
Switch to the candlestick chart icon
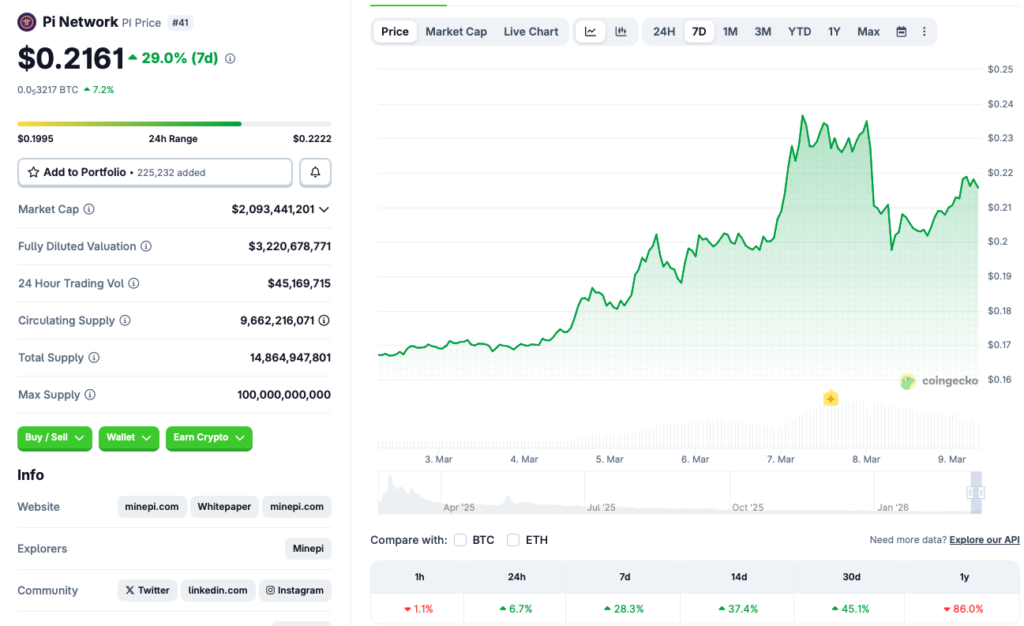click(x=621, y=31)
